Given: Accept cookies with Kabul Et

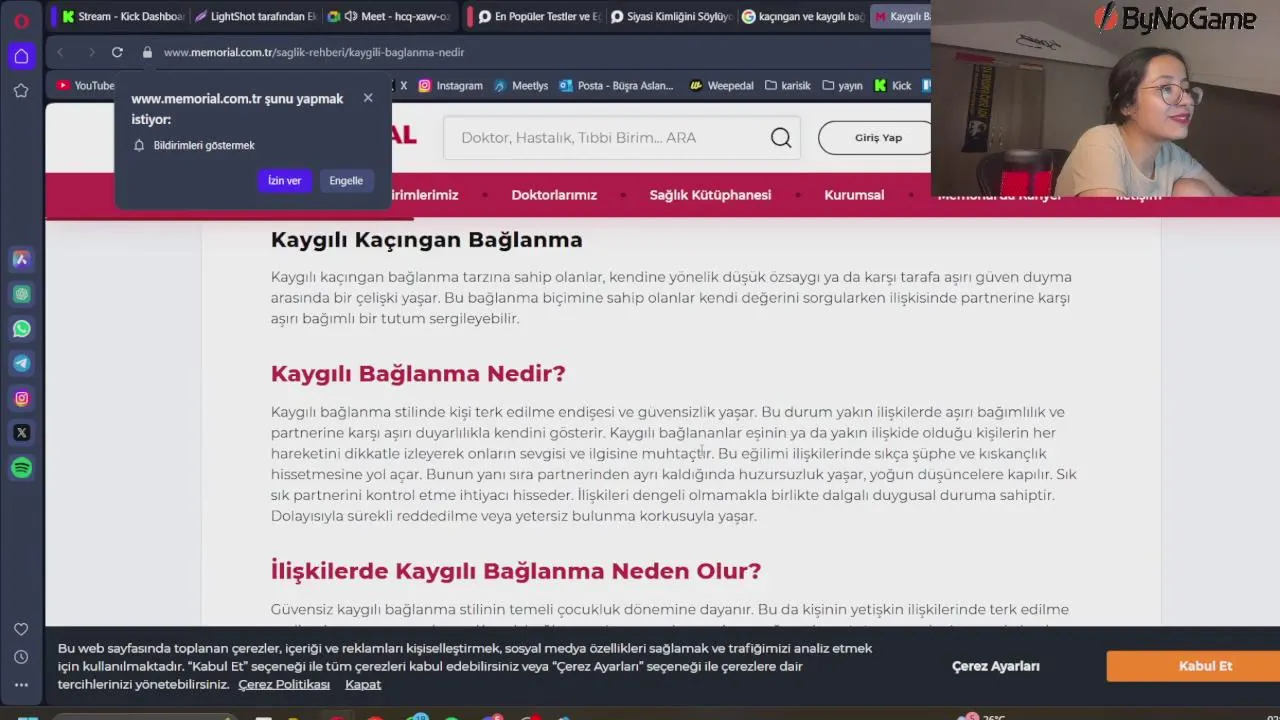Looking at the screenshot, I should tap(1193, 666).
